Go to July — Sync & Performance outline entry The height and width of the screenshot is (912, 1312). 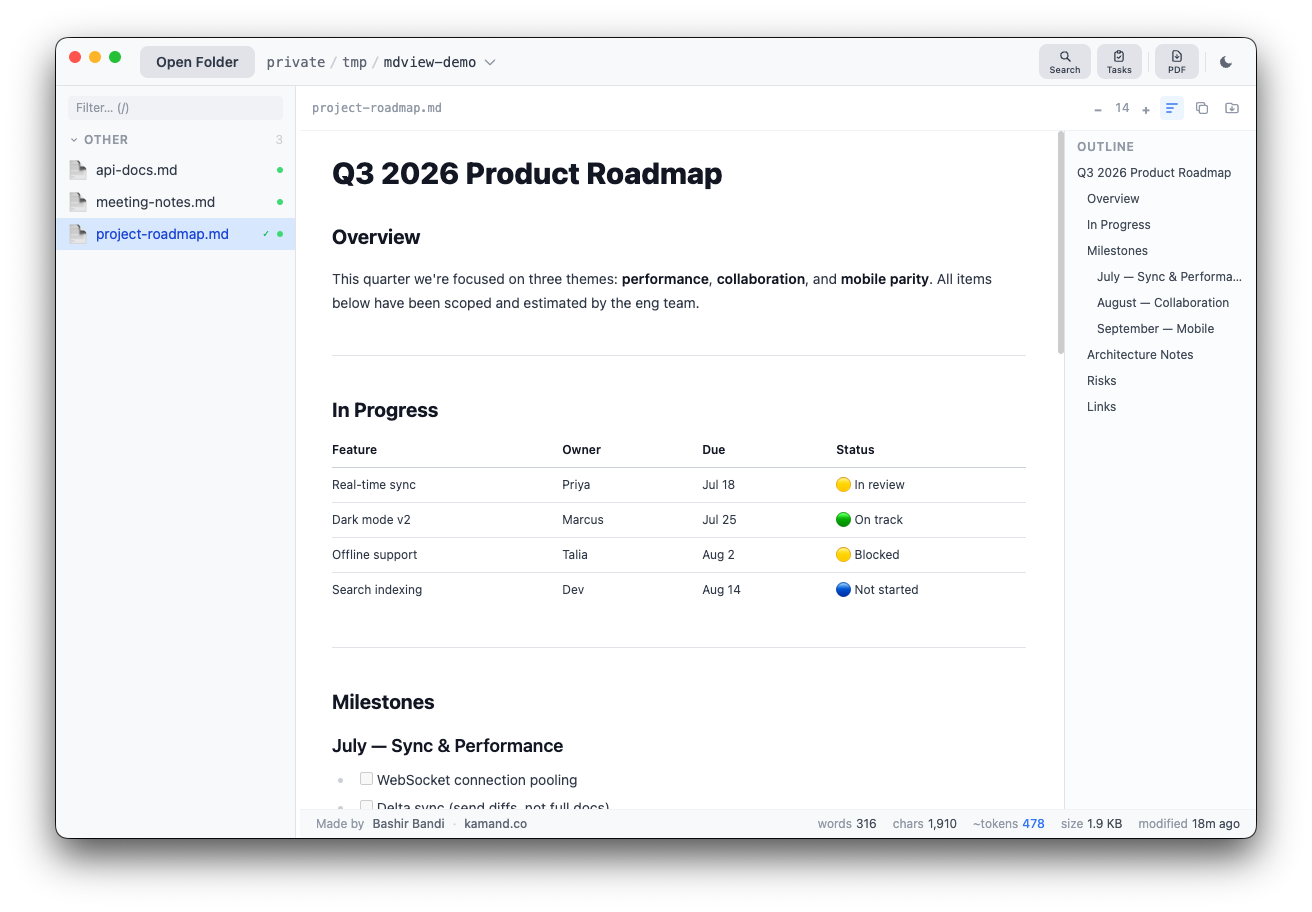[x=1169, y=277]
